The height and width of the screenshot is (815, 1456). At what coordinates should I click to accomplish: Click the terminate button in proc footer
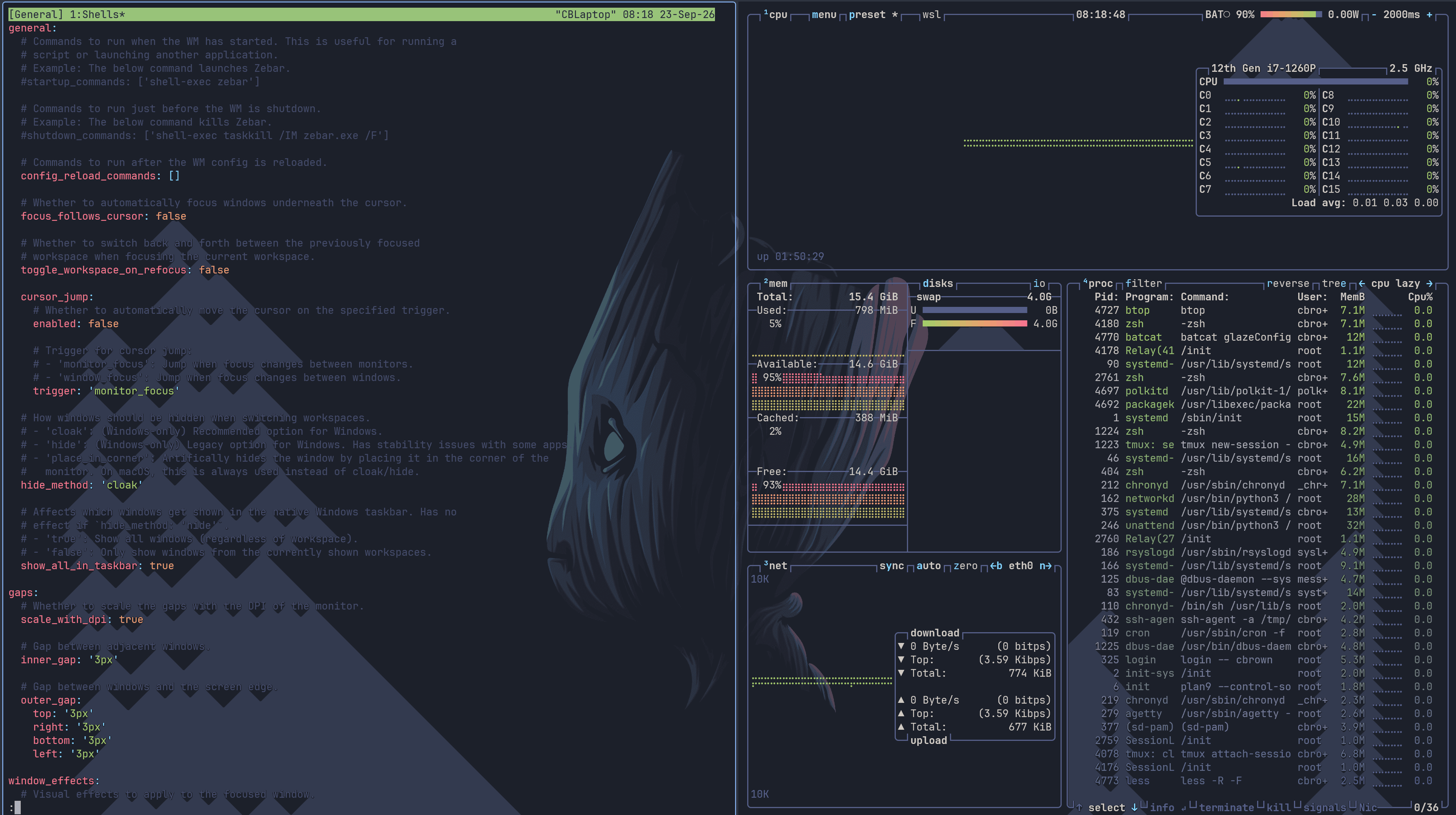1226,807
